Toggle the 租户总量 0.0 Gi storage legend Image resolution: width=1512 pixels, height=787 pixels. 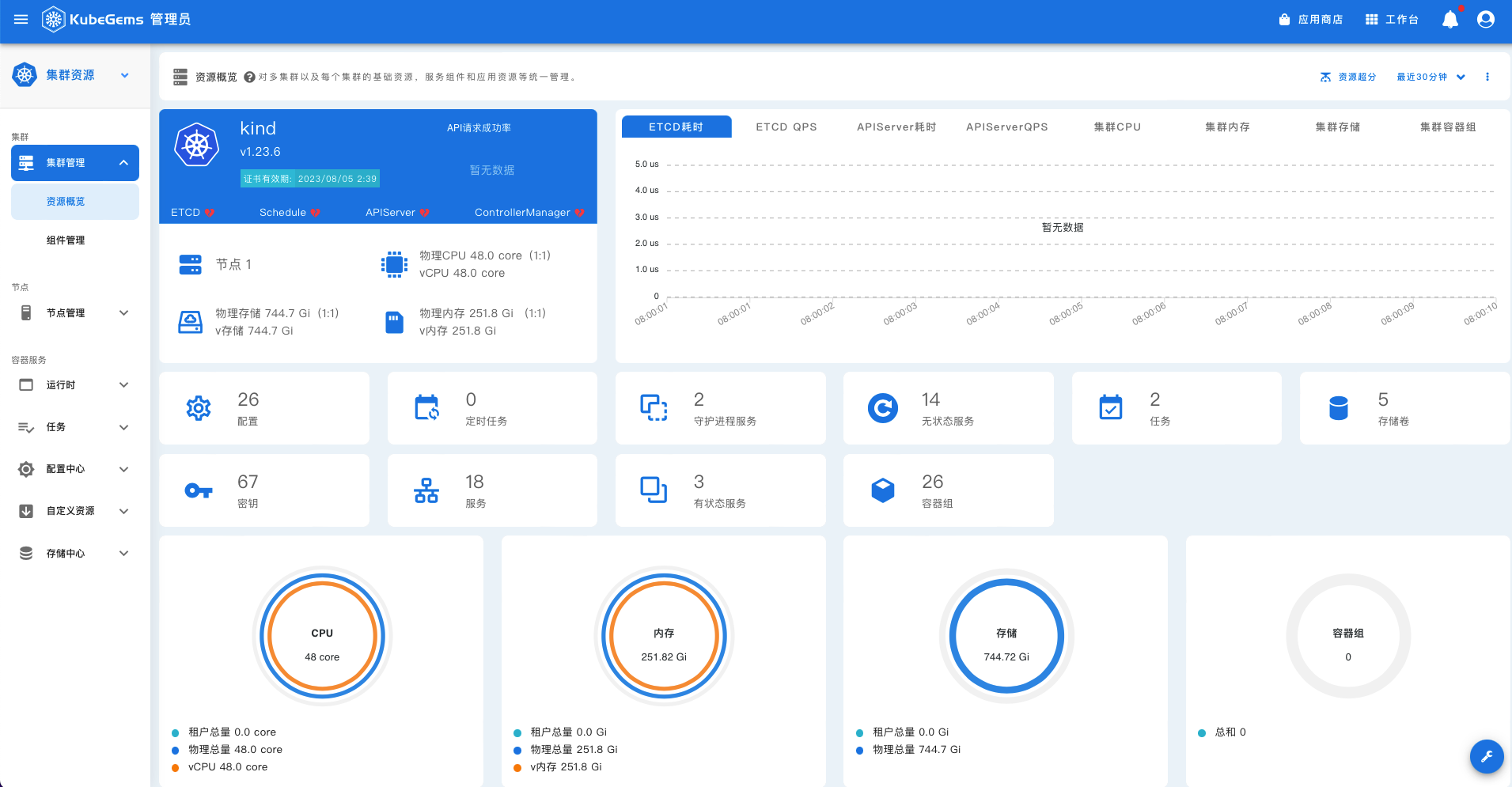903,732
